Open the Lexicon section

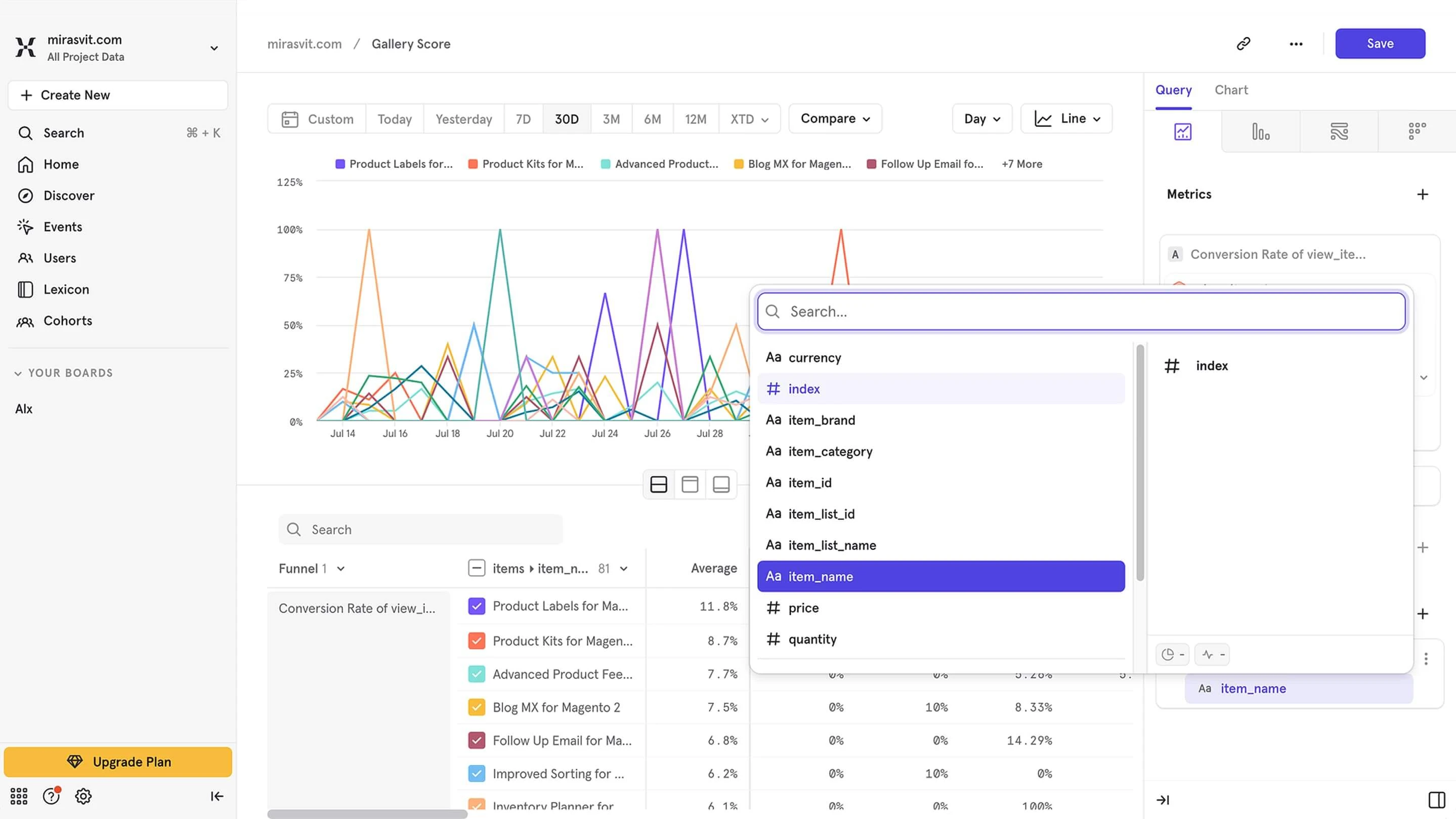pyautogui.click(x=67, y=289)
